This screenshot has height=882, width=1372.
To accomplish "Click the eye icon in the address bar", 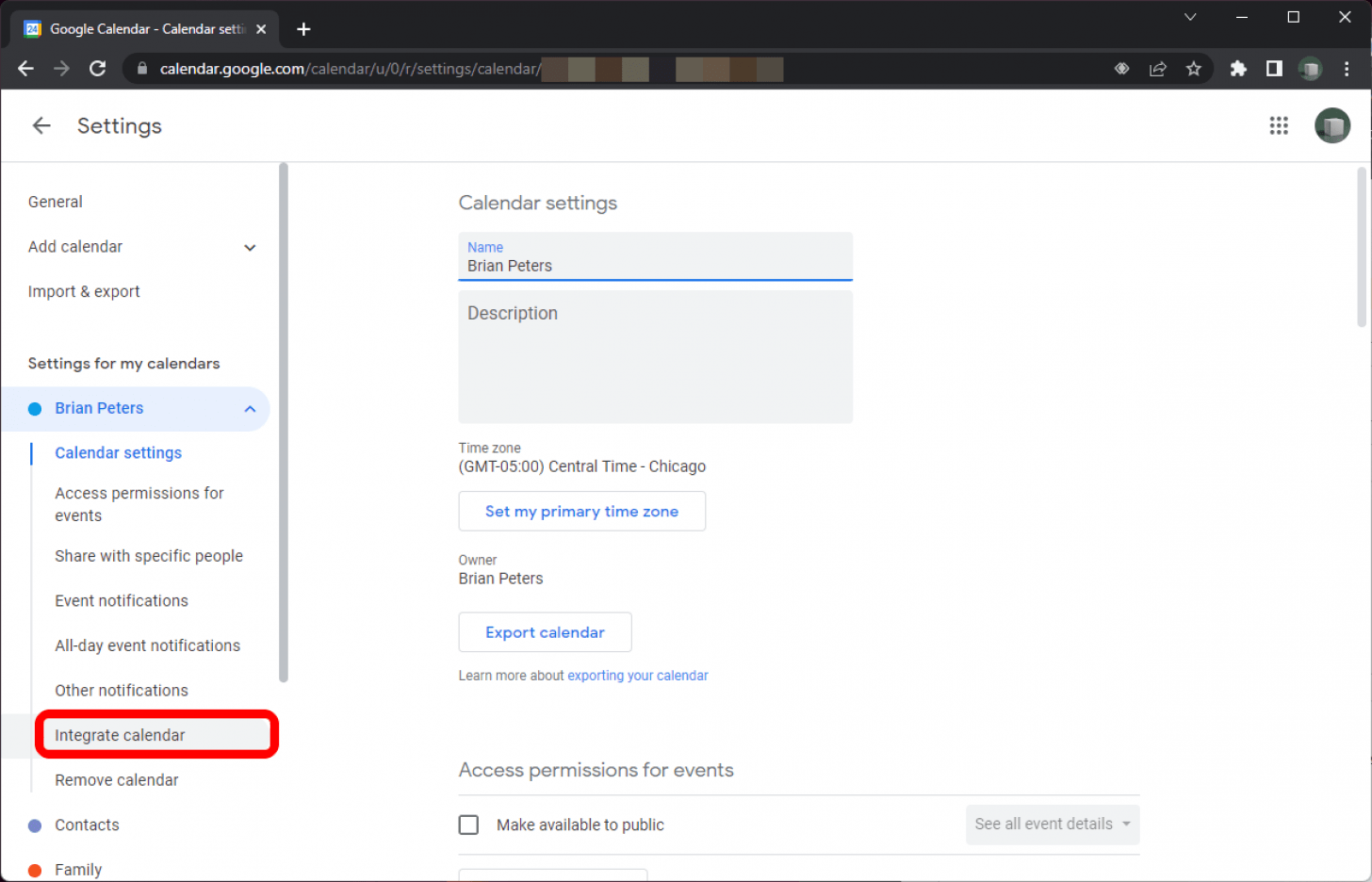I will [x=1121, y=69].
